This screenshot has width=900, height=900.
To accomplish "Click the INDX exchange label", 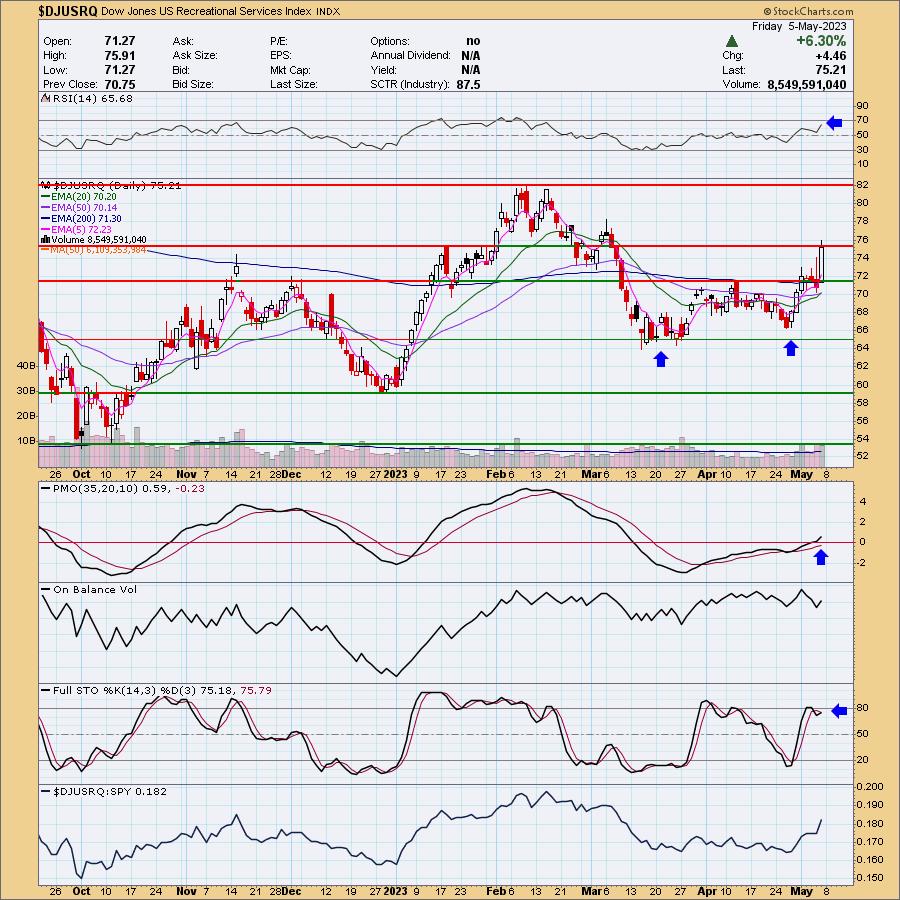I will click(x=328, y=11).
